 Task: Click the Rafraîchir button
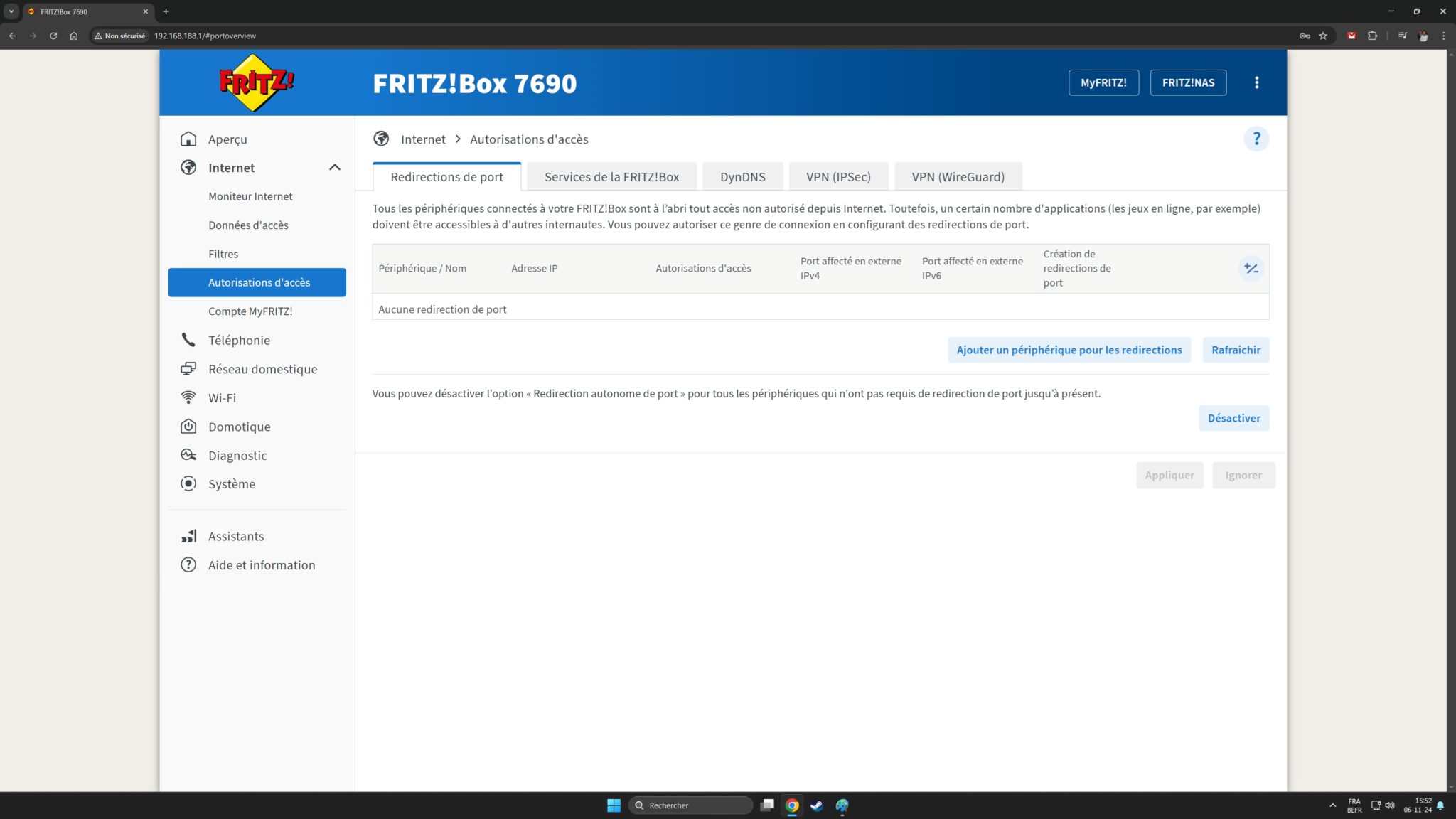coord(1236,350)
